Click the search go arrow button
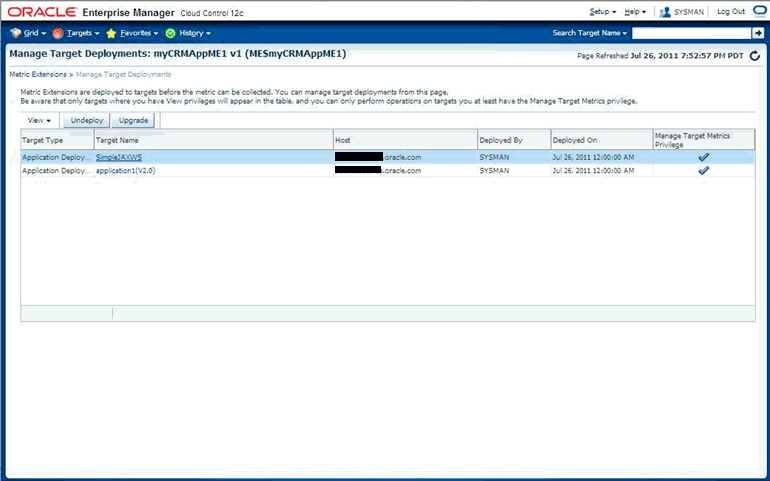The image size is (770, 481). [x=758, y=33]
